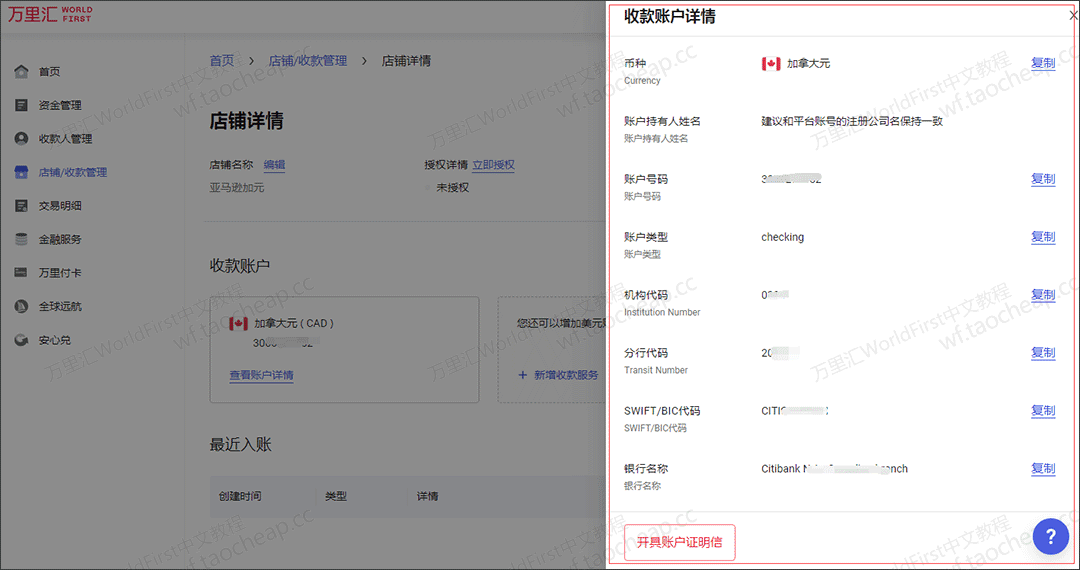The image size is (1080, 570).
Task: Copy the 银行名称 Citibank value
Action: pos(1043,468)
